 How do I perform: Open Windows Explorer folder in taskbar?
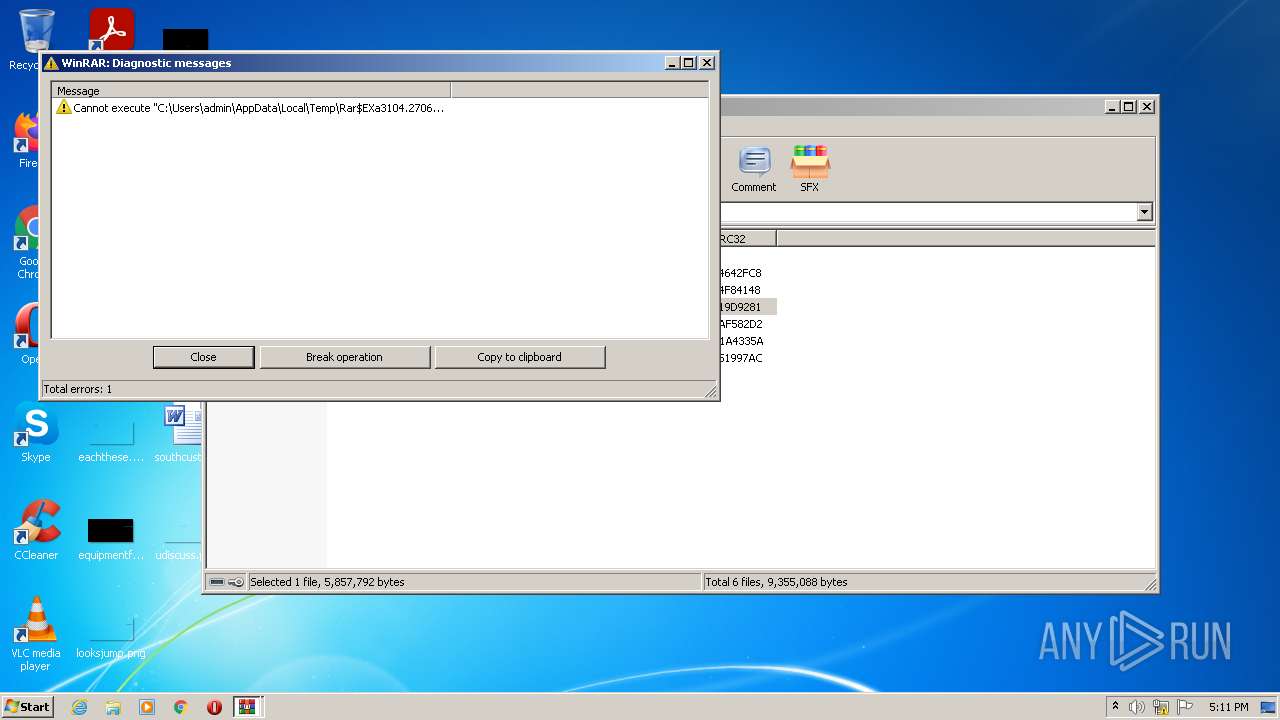(x=113, y=707)
